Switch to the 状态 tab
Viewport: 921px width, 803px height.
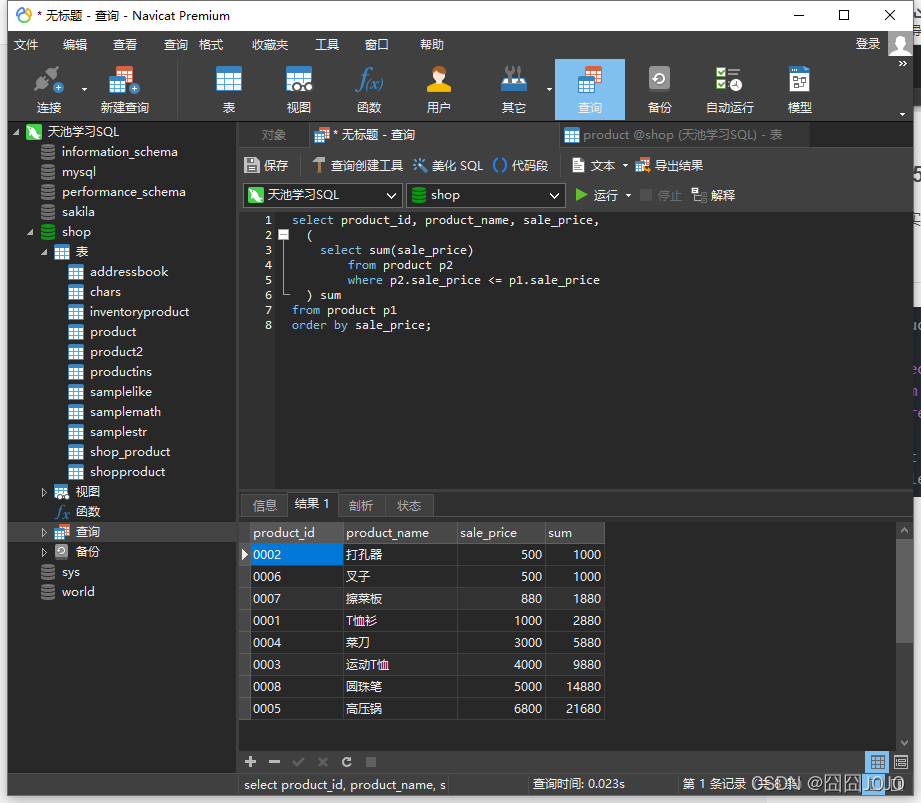pos(409,505)
